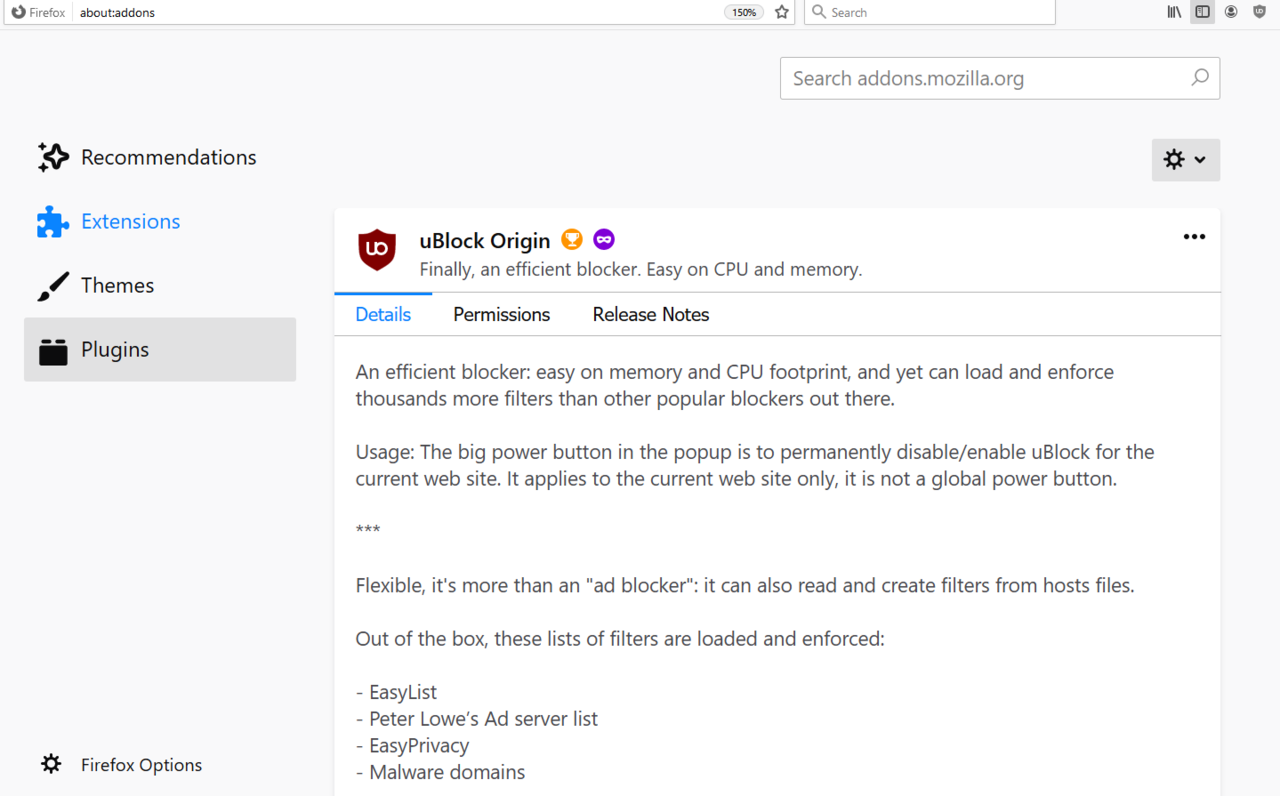This screenshot has width=1280, height=796.
Task: Click the Search addons.mozilla.org field
Action: [1000, 78]
